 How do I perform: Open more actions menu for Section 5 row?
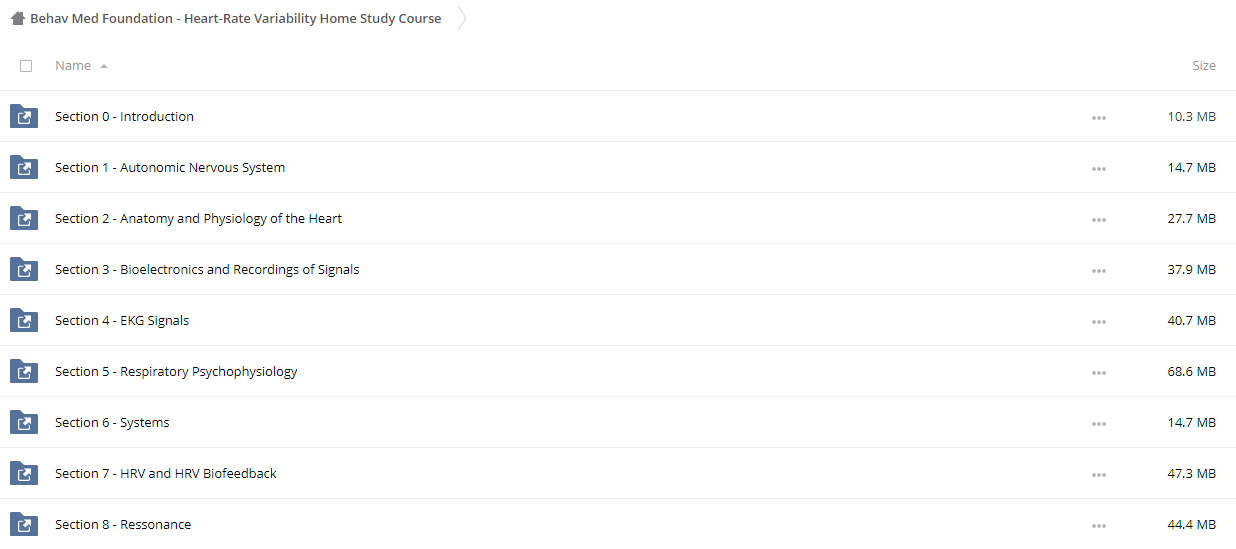[x=1099, y=372]
